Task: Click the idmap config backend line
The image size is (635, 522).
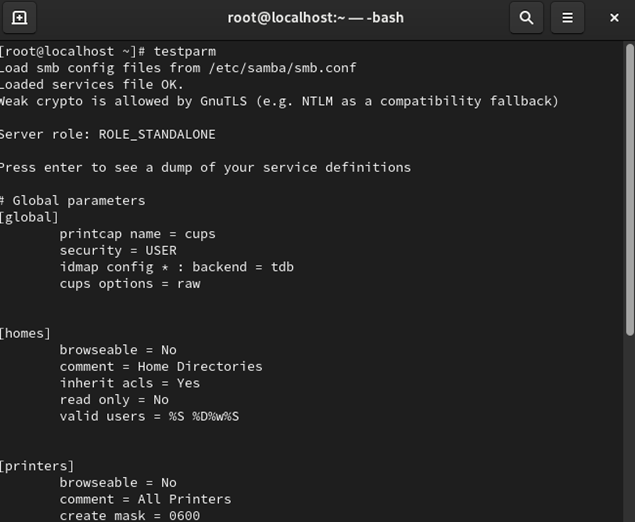Action: click(176, 267)
